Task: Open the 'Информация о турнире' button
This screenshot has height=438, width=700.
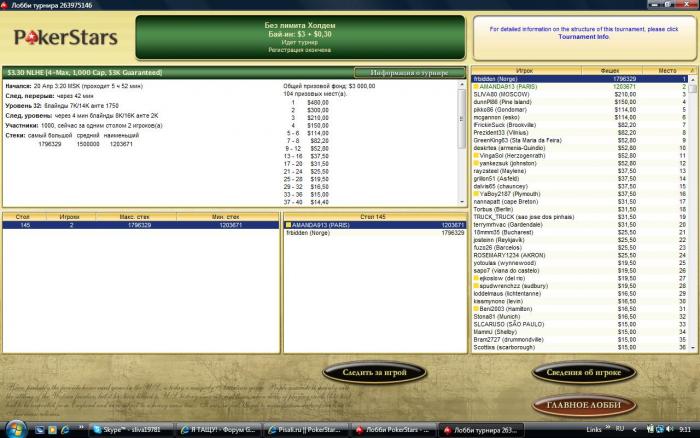Action: point(409,72)
